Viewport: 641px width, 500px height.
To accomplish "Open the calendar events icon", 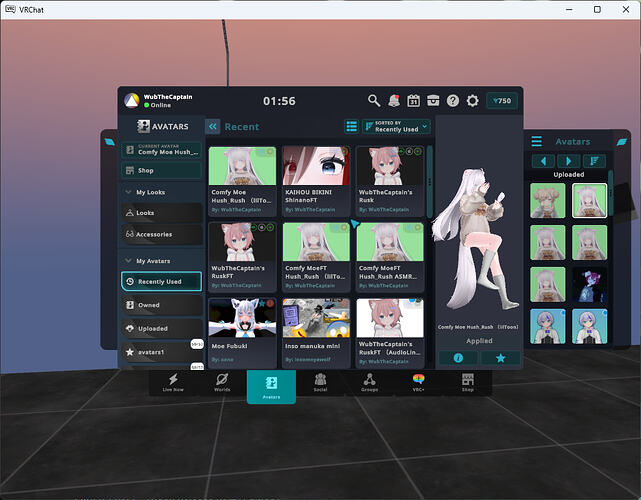I will (x=413, y=101).
